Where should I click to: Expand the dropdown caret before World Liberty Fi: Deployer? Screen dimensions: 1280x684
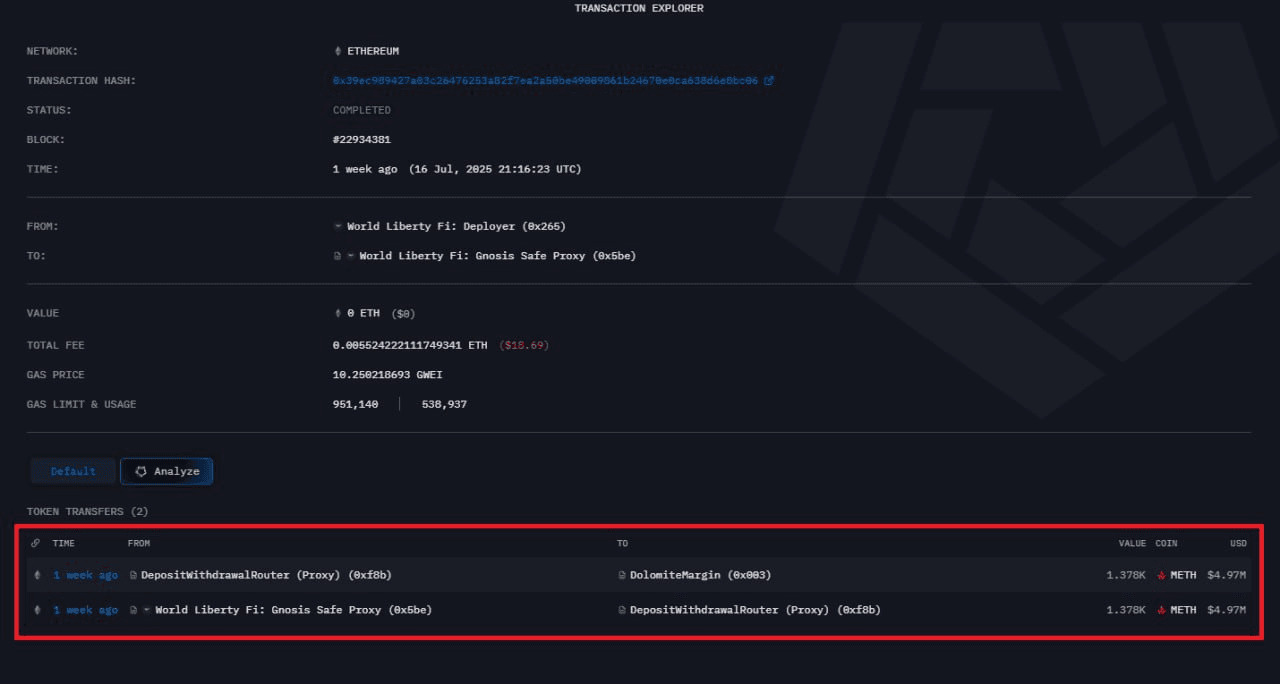click(x=338, y=227)
